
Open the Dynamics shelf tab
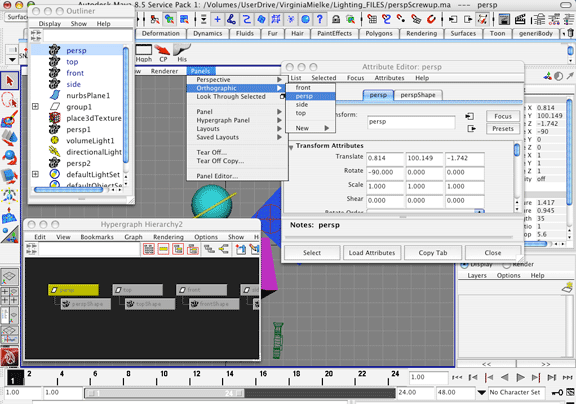[208, 33]
